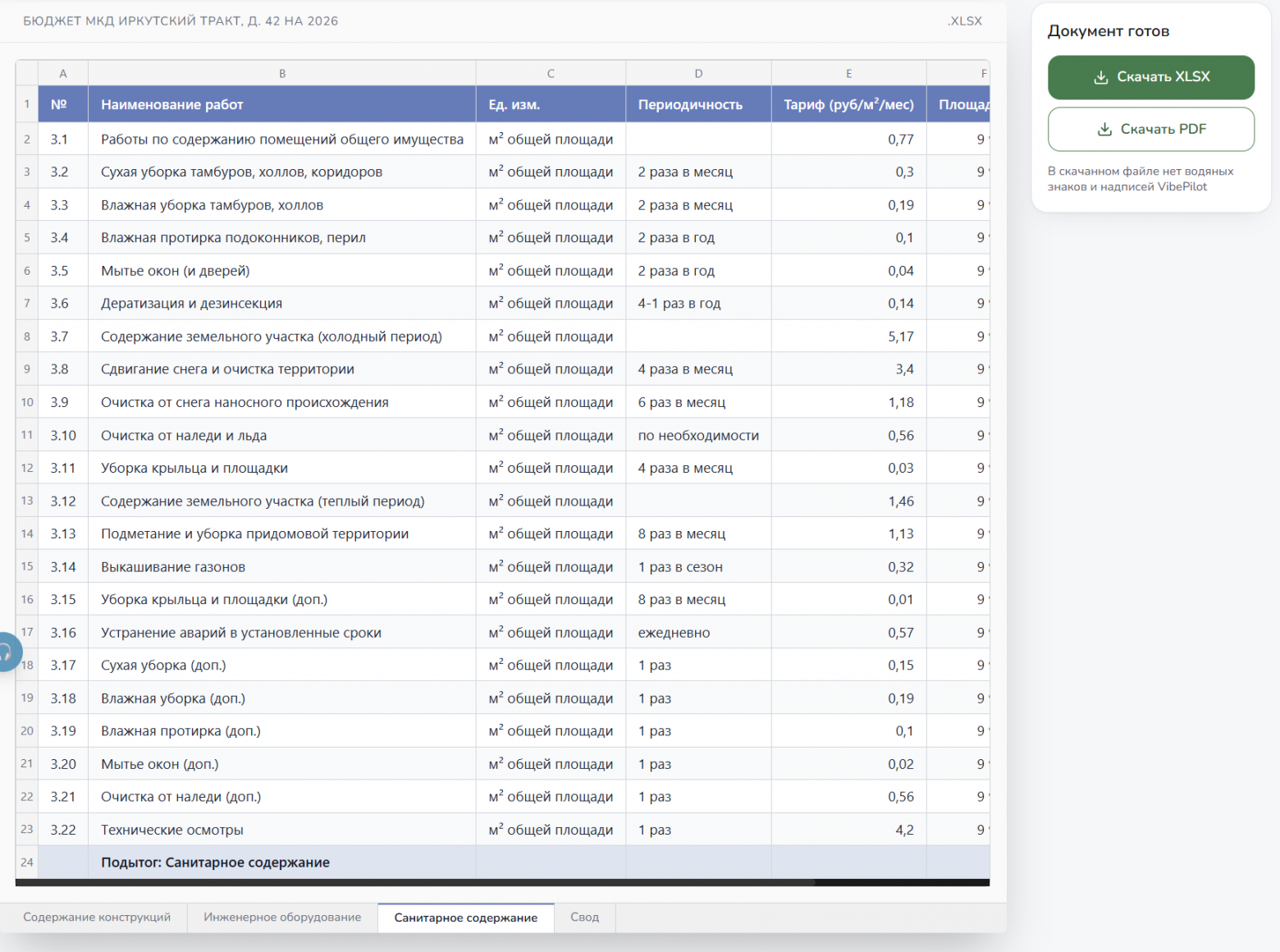Click cell Подметание и уборка придомовой территории
Viewport: 1280px width, 952px height.
pos(282,534)
